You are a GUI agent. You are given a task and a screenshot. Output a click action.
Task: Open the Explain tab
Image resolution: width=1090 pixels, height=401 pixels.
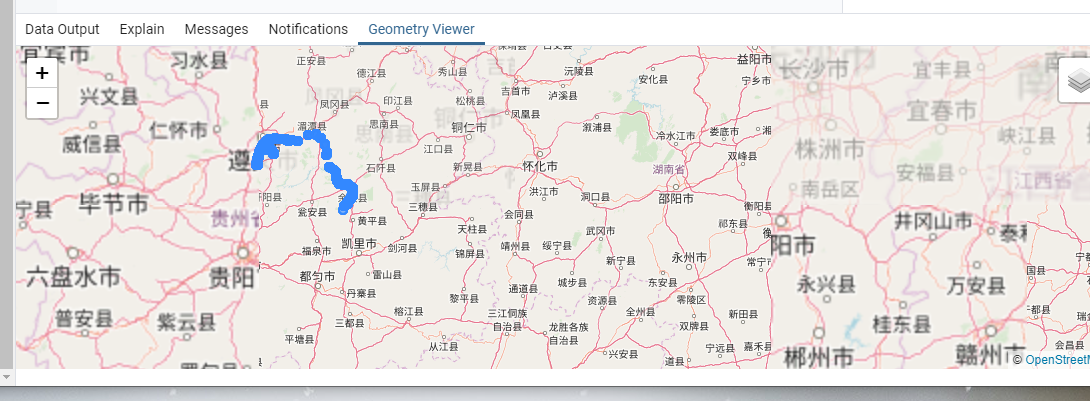coord(142,29)
